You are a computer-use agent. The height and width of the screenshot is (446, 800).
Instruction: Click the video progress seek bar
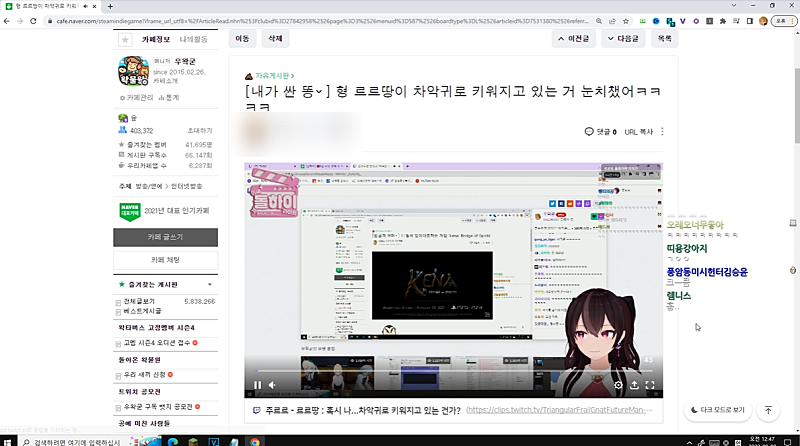point(450,371)
